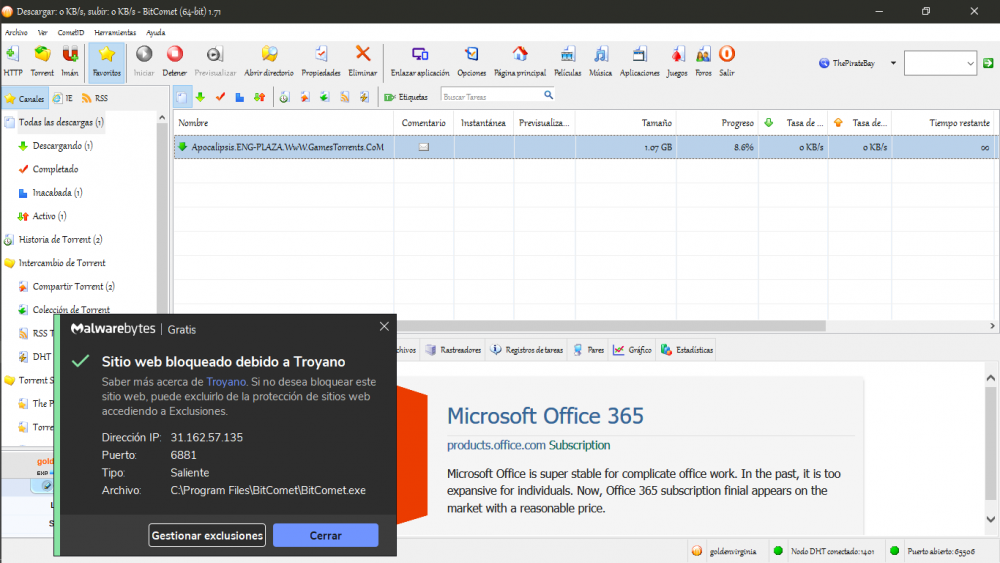Switch to the RSS sidebar tab
The image size is (1000, 563).
click(x=94, y=98)
